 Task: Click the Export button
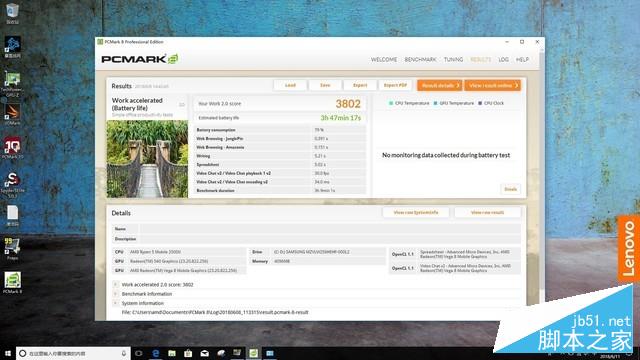(360, 85)
